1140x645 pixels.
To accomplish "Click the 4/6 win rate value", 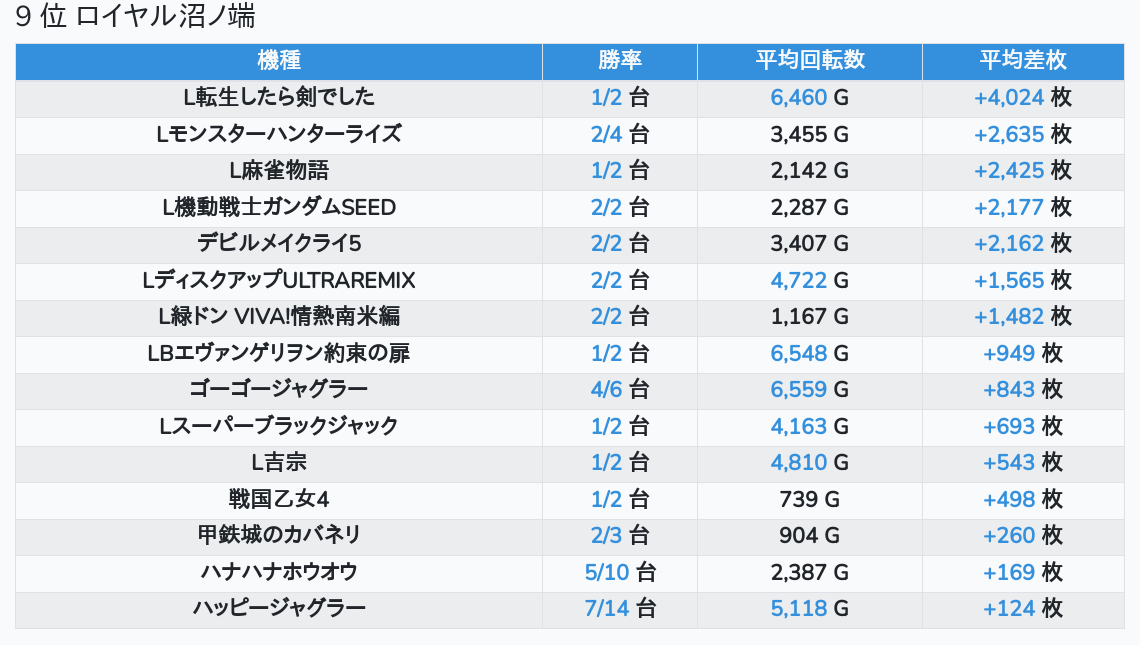I will (606, 389).
